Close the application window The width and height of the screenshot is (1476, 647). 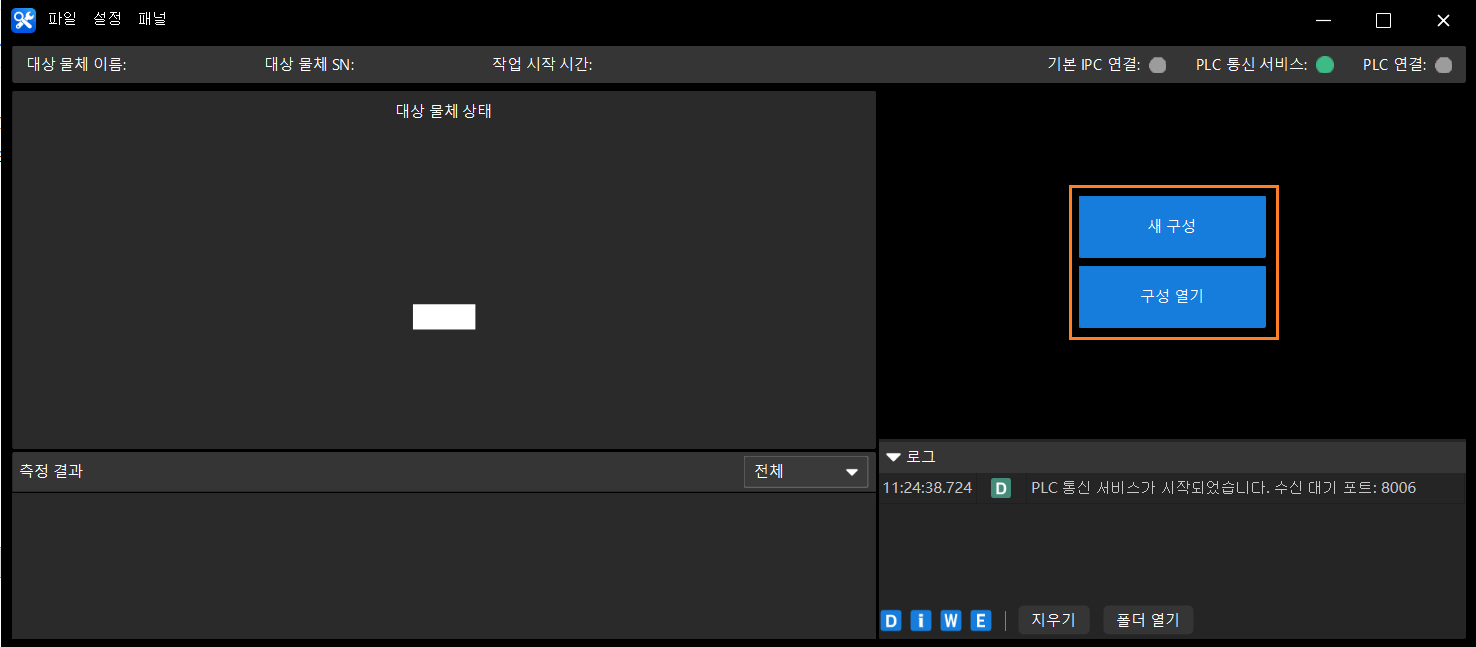1443,20
